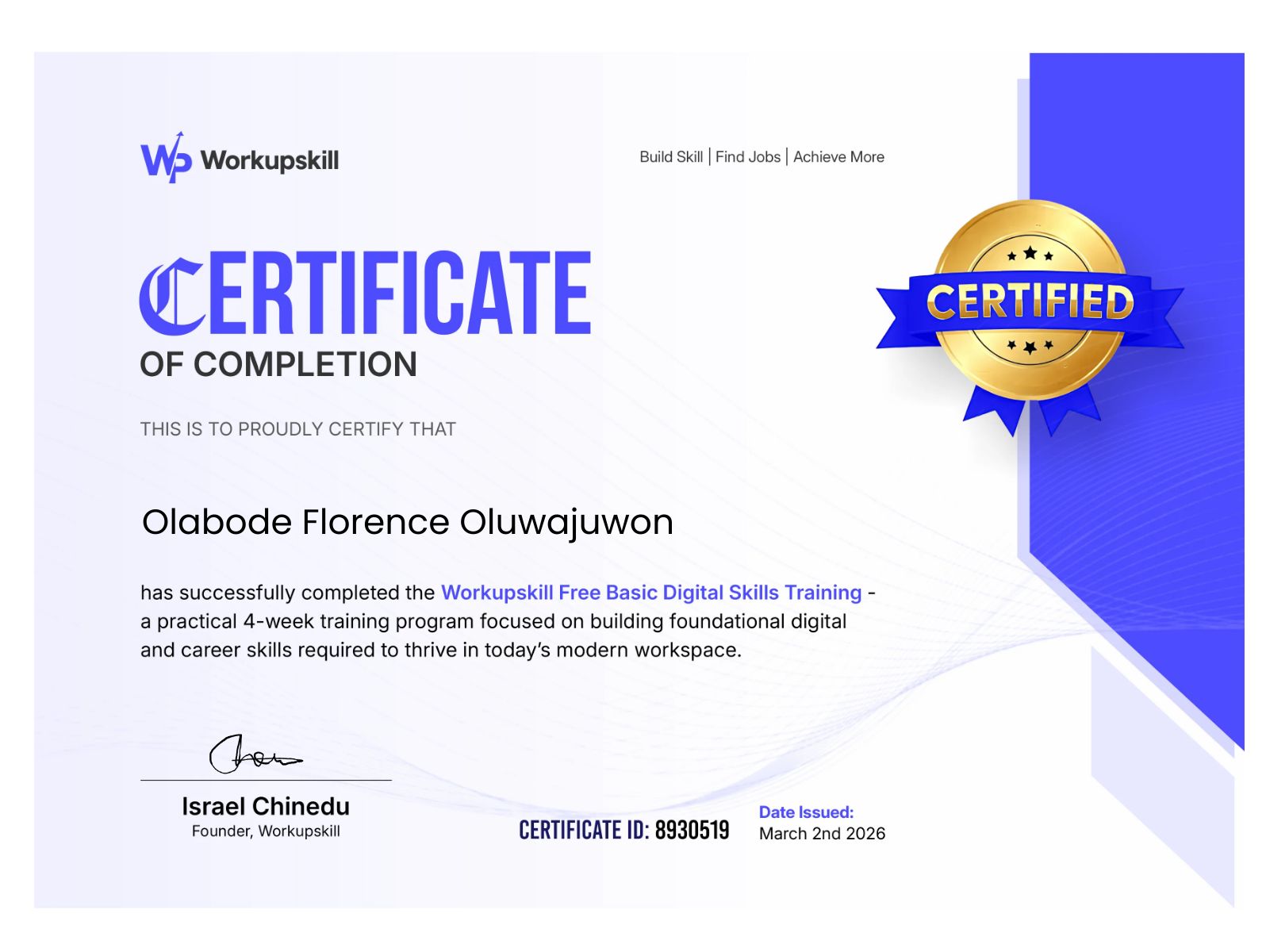The image size is (1266, 952).
Task: Select the date March 2nd 2026
Action: [822, 834]
